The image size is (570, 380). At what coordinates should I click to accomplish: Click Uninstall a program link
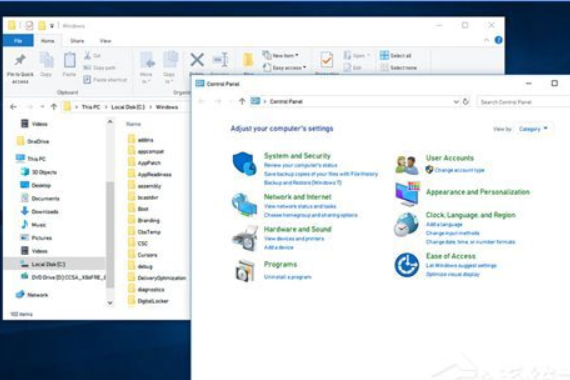click(288, 277)
